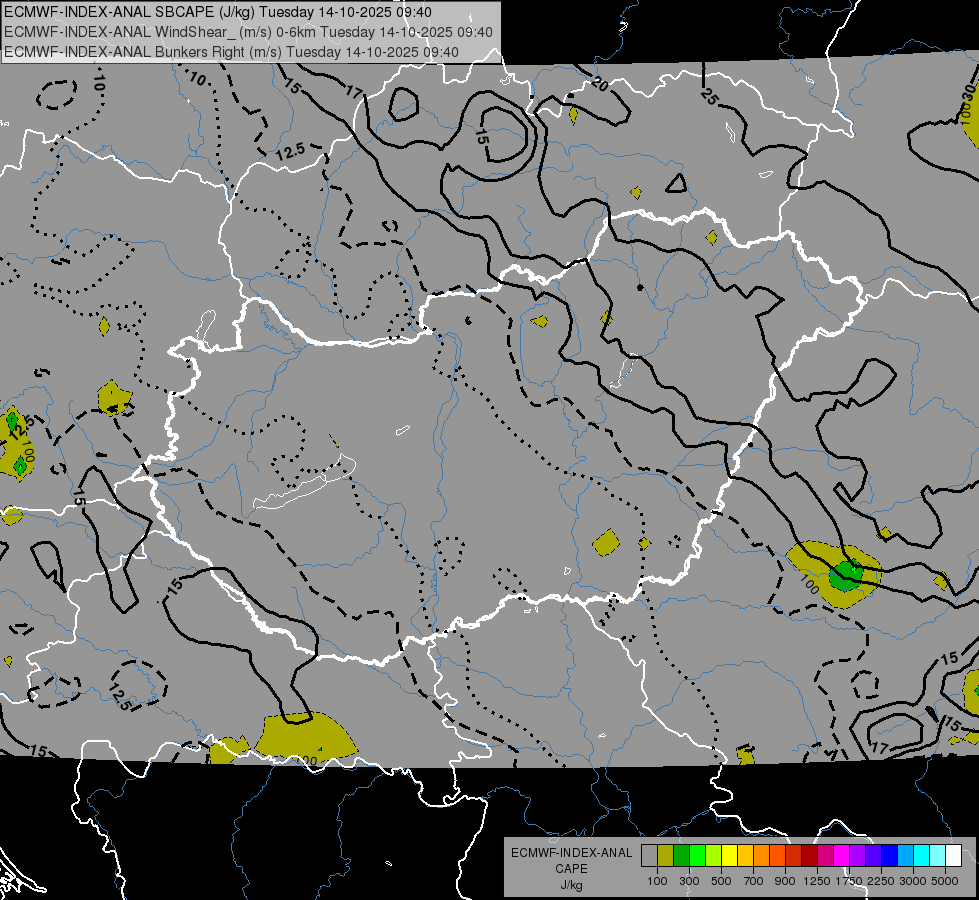Click the pale cyan swatch left of 5000

pyautogui.click(x=938, y=855)
